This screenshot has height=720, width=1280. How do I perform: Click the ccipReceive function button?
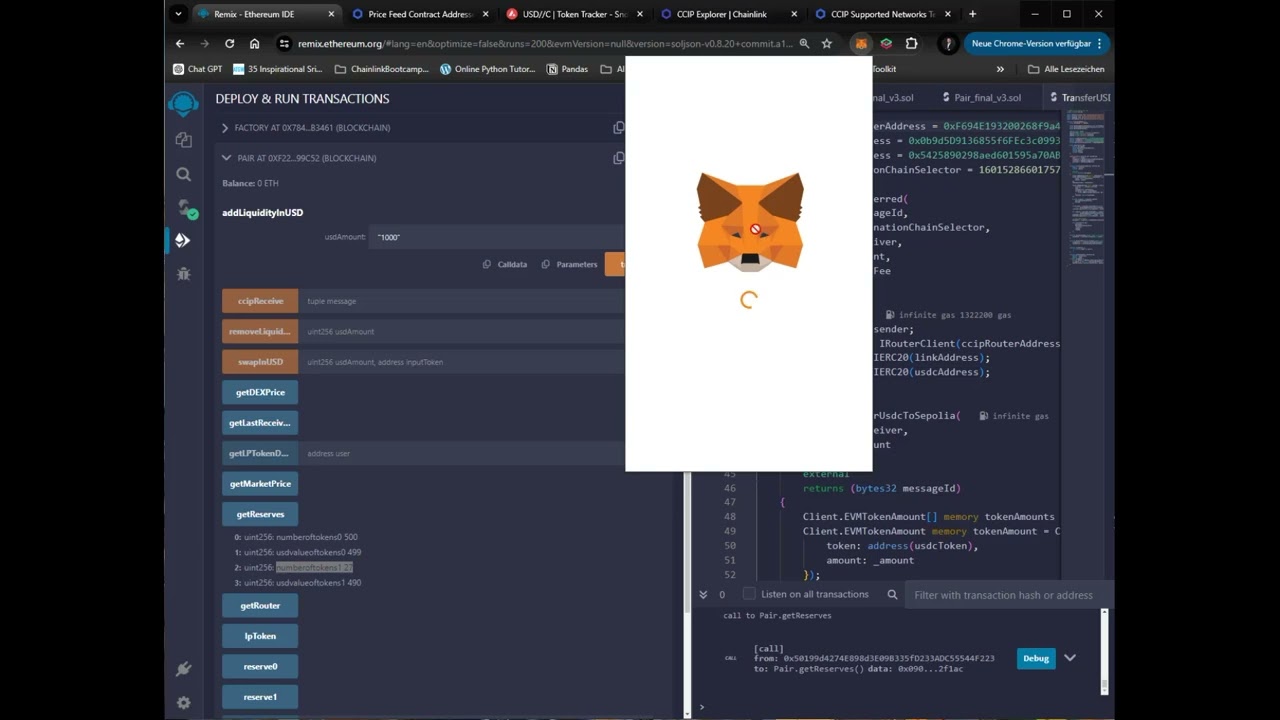click(260, 301)
